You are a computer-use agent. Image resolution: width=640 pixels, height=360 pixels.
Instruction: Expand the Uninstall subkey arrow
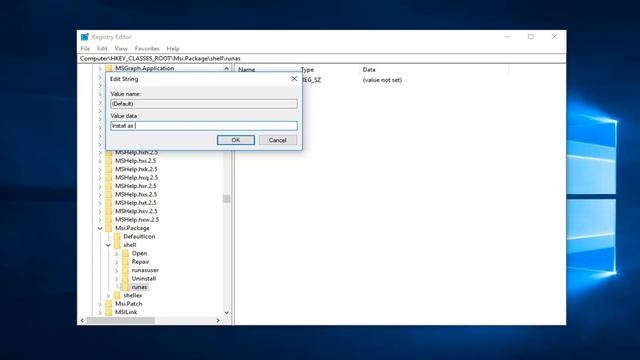117,279
